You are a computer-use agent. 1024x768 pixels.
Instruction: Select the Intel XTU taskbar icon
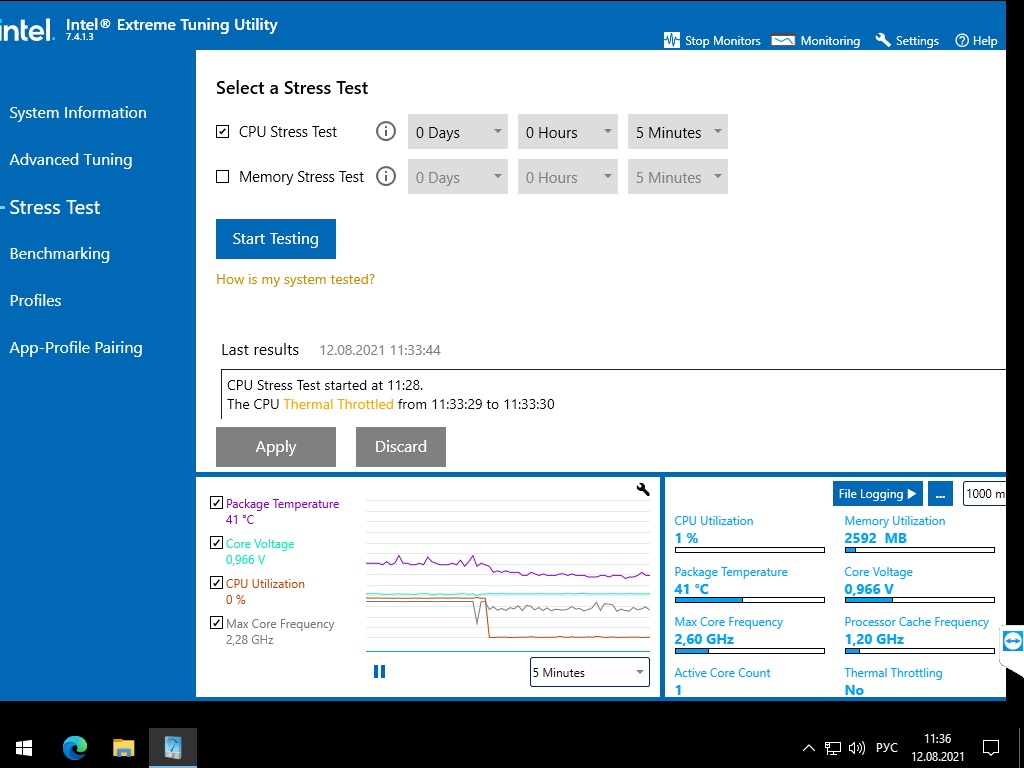(173, 748)
